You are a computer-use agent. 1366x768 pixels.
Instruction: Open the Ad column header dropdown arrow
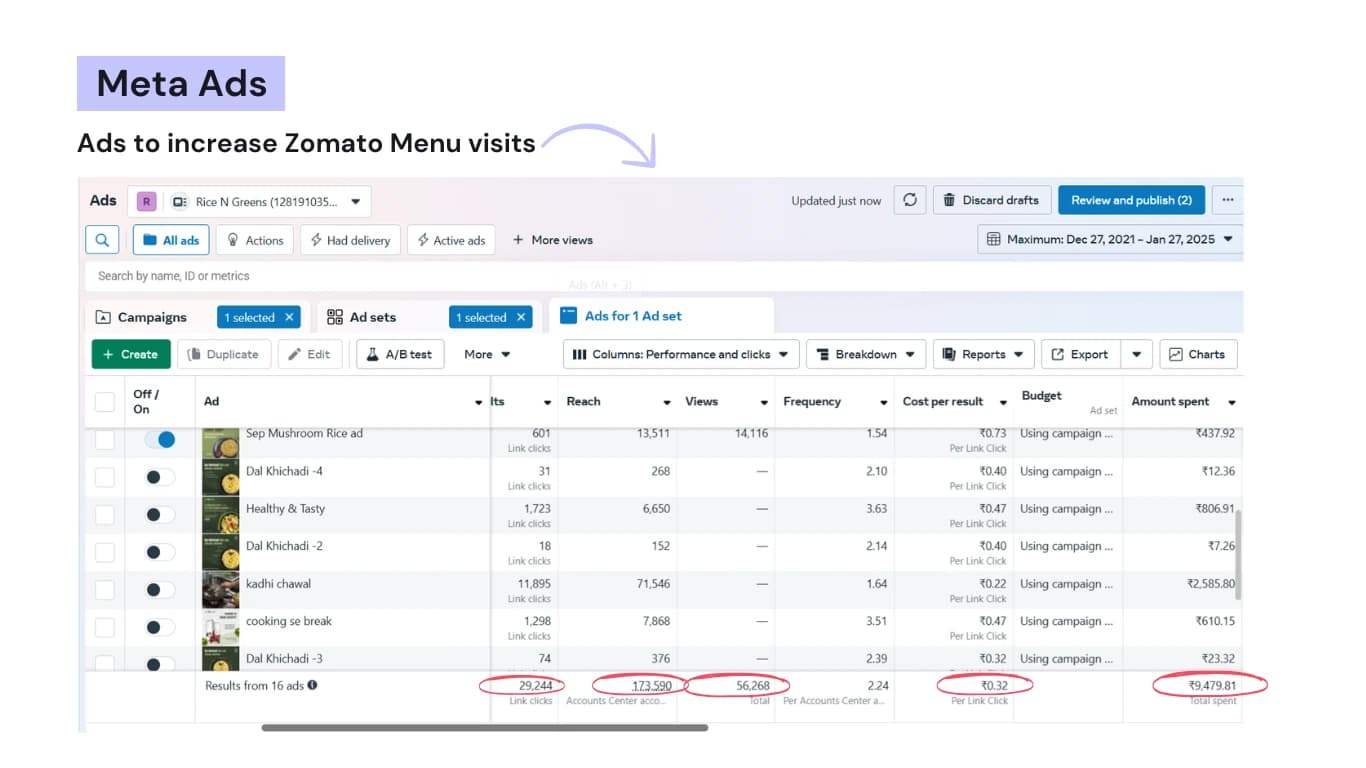(478, 402)
